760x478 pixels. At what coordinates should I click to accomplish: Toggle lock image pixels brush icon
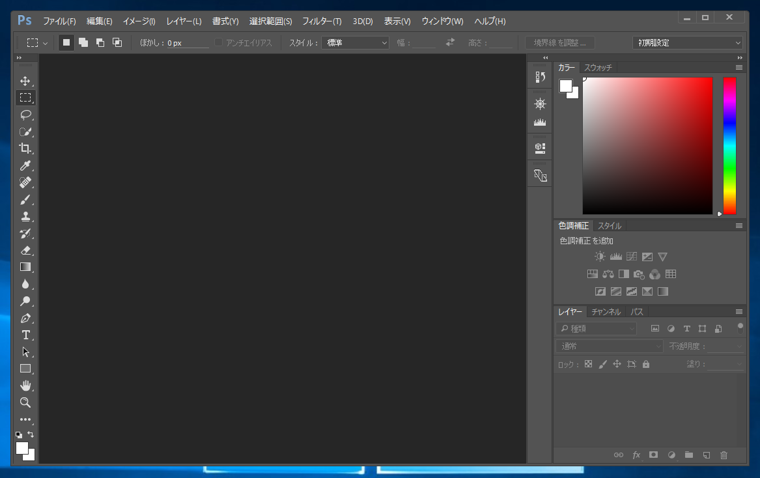tap(602, 364)
